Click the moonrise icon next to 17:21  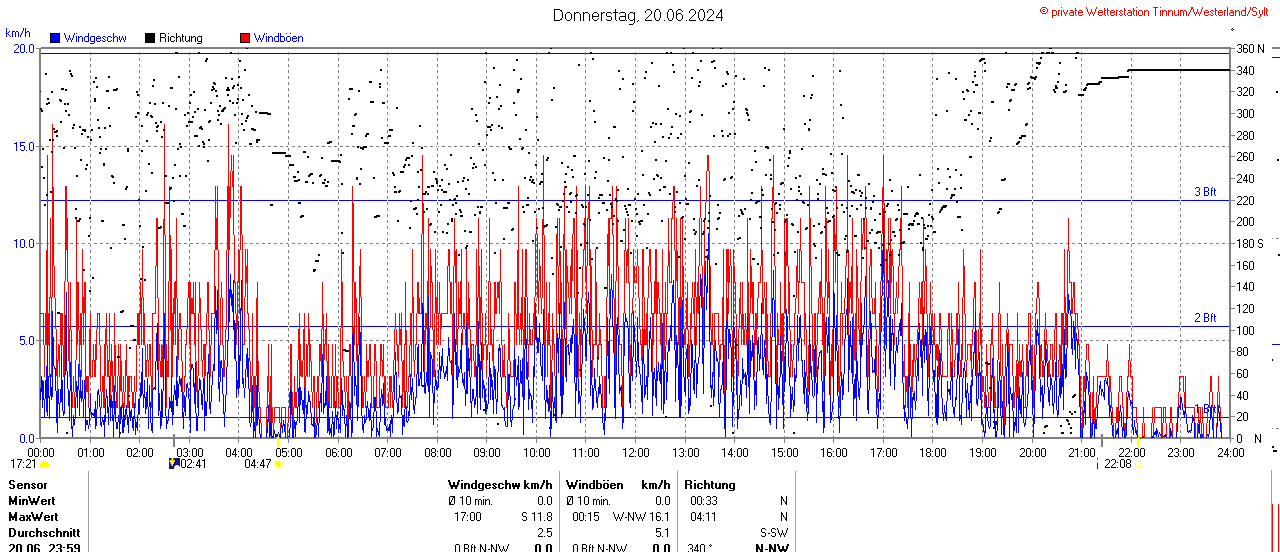44,464
